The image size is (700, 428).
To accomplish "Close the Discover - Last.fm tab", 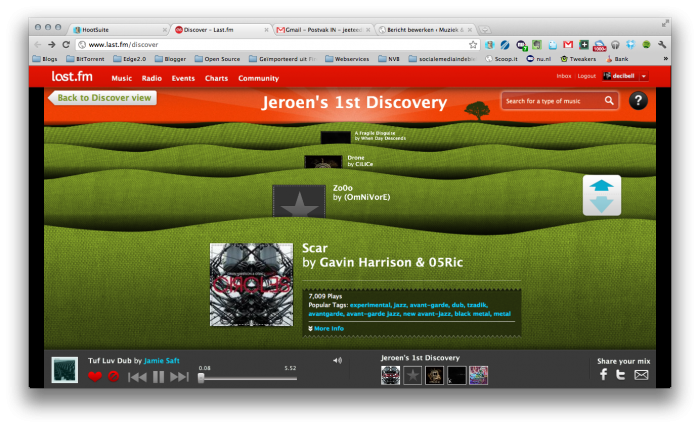I will [x=266, y=30].
